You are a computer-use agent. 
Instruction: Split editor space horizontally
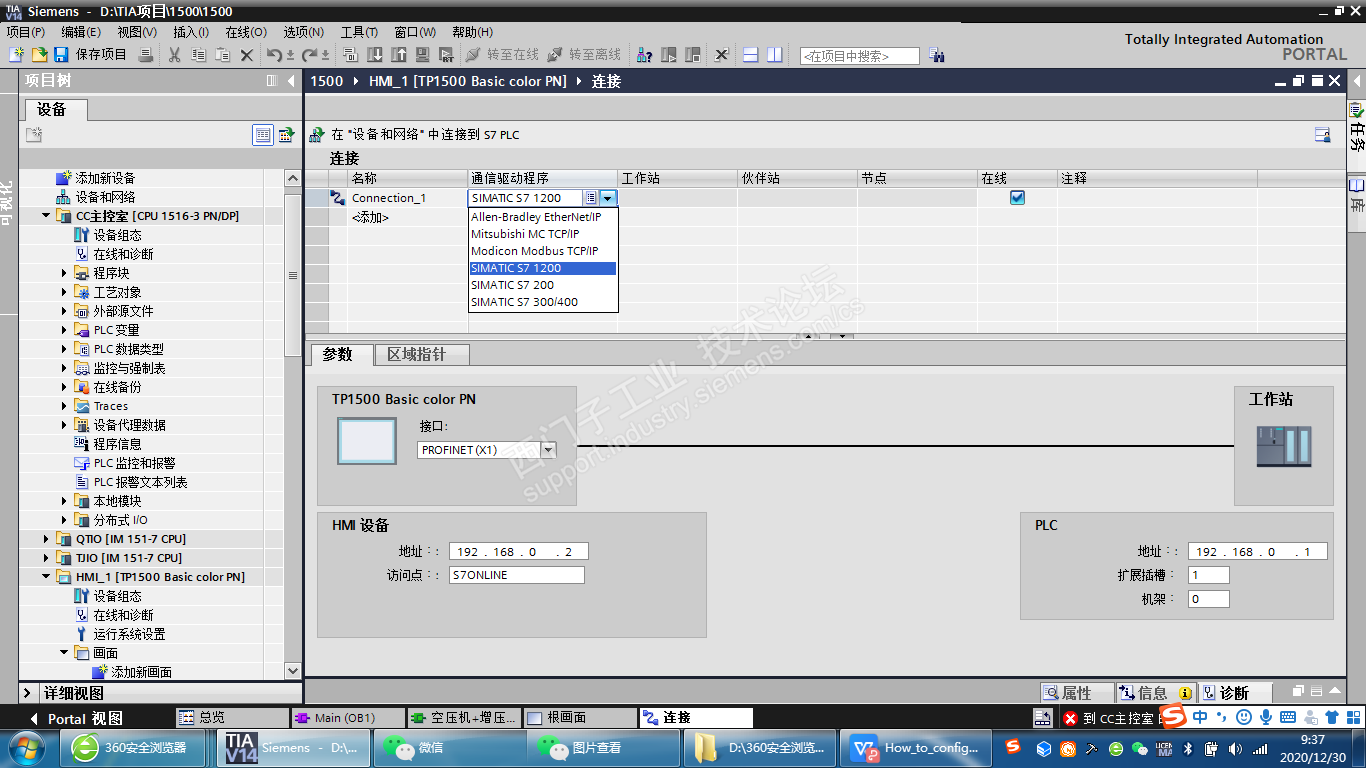point(751,55)
